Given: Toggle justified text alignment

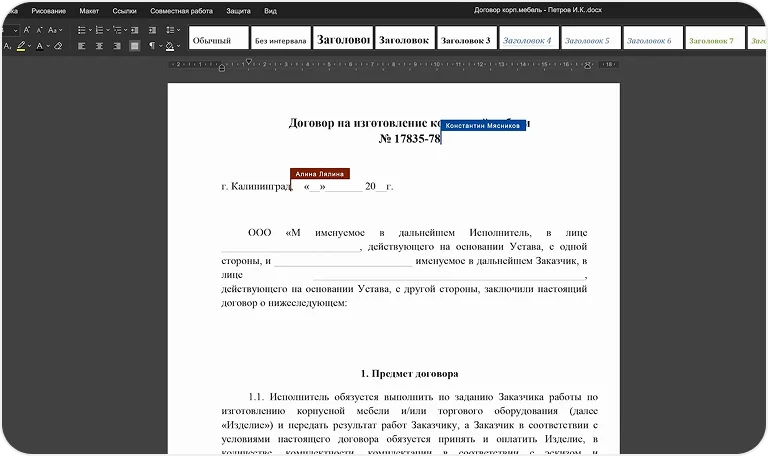Looking at the screenshot, I should [x=134, y=46].
